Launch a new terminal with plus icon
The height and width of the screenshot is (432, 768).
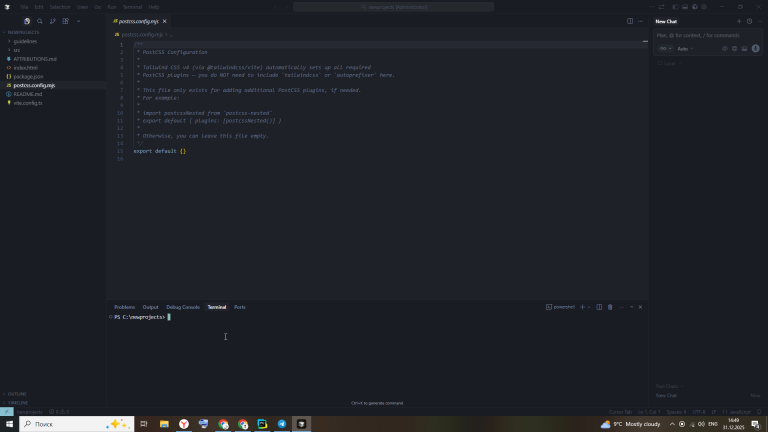(582, 307)
